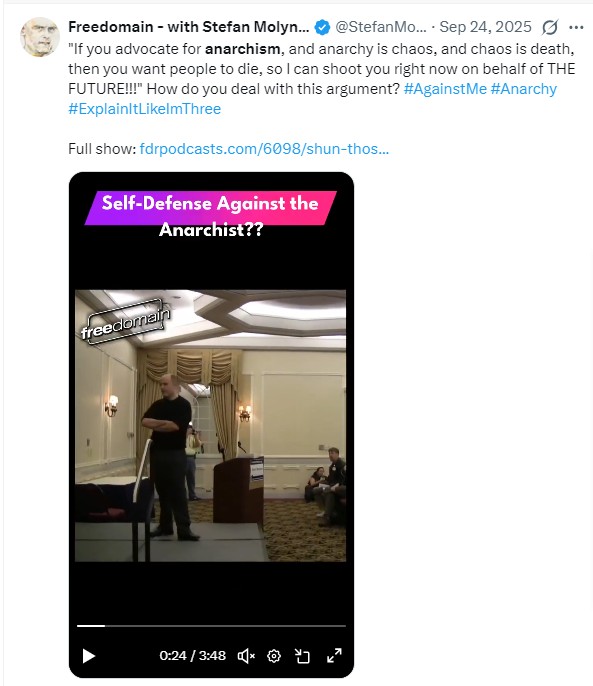Viewport: 593px width, 686px height.
Task: Click the picture-in-picture icon in the player
Action: click(302, 656)
